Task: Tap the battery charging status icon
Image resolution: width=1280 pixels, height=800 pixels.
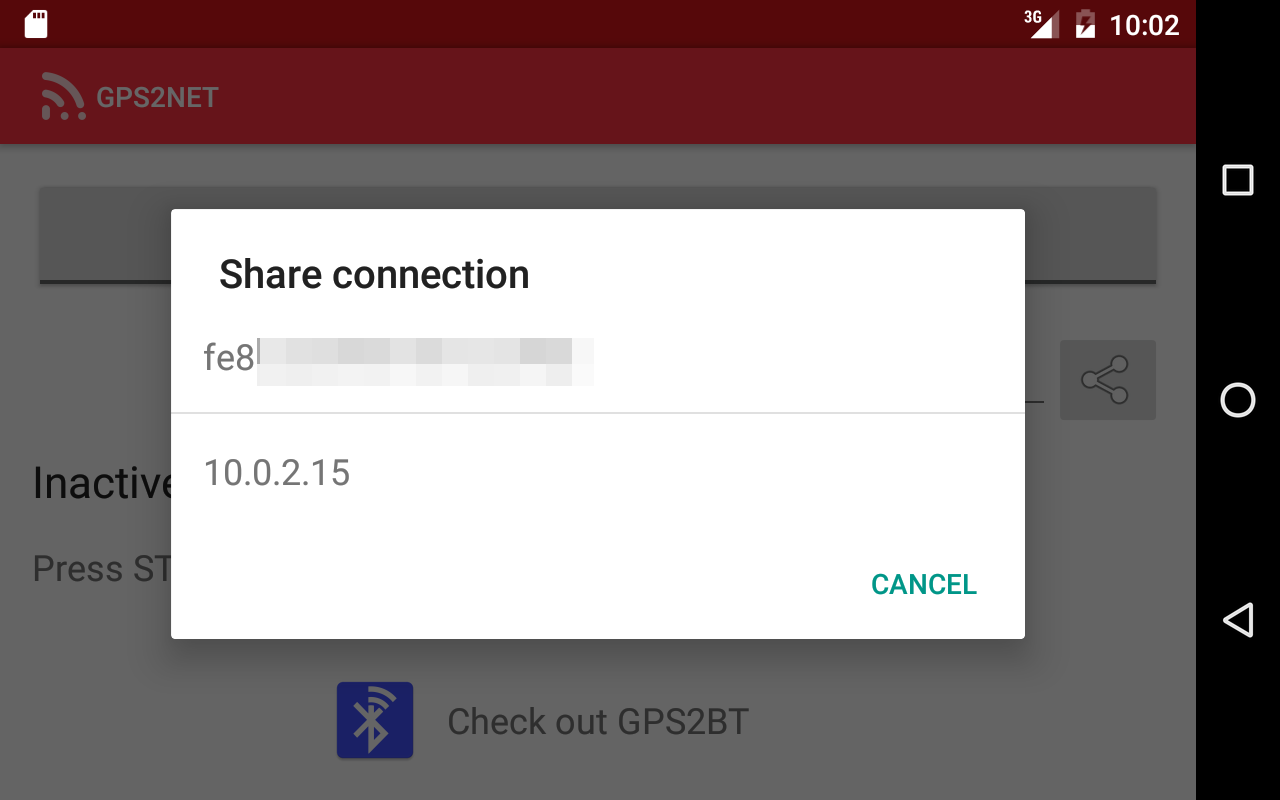Action: 1085,24
